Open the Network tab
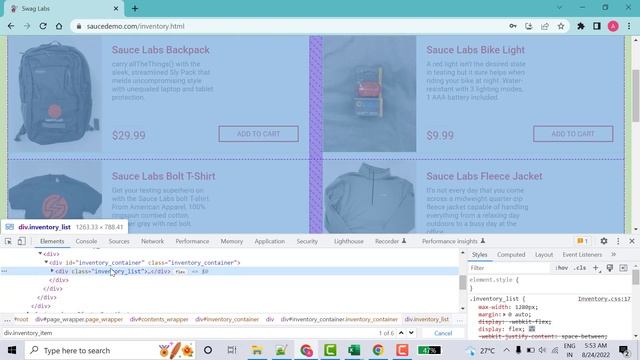This screenshot has width=640, height=360. [x=152, y=241]
